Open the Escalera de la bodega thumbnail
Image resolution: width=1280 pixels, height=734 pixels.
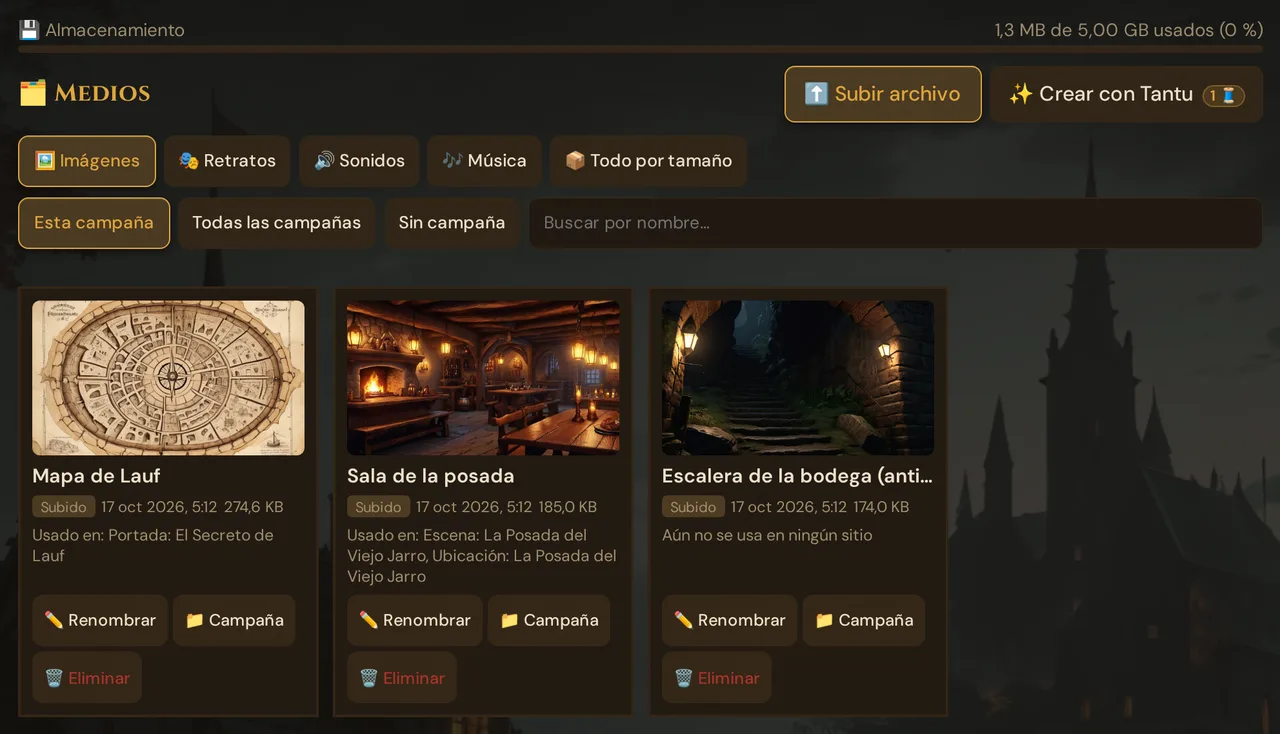[x=798, y=378]
